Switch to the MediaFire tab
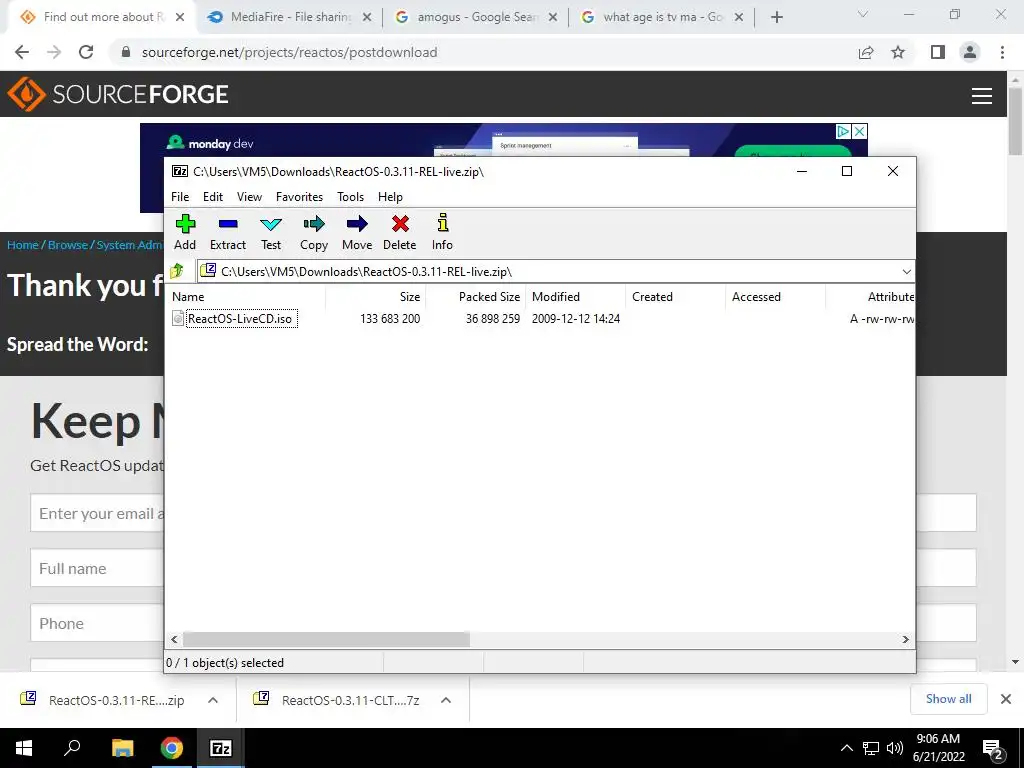Screen dimensions: 1024x768 [x=290, y=17]
